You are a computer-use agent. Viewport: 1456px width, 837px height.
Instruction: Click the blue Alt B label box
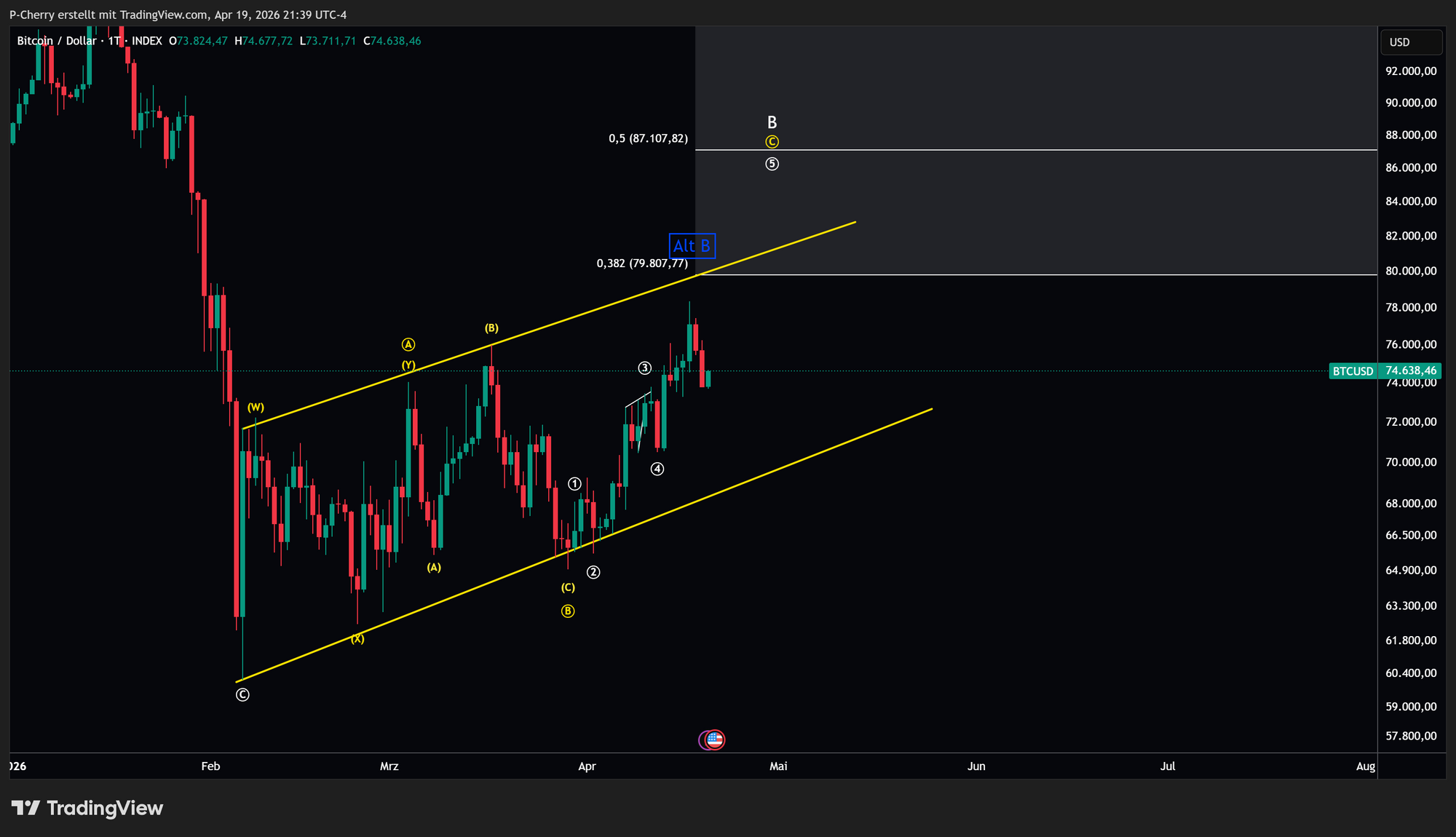tap(692, 246)
